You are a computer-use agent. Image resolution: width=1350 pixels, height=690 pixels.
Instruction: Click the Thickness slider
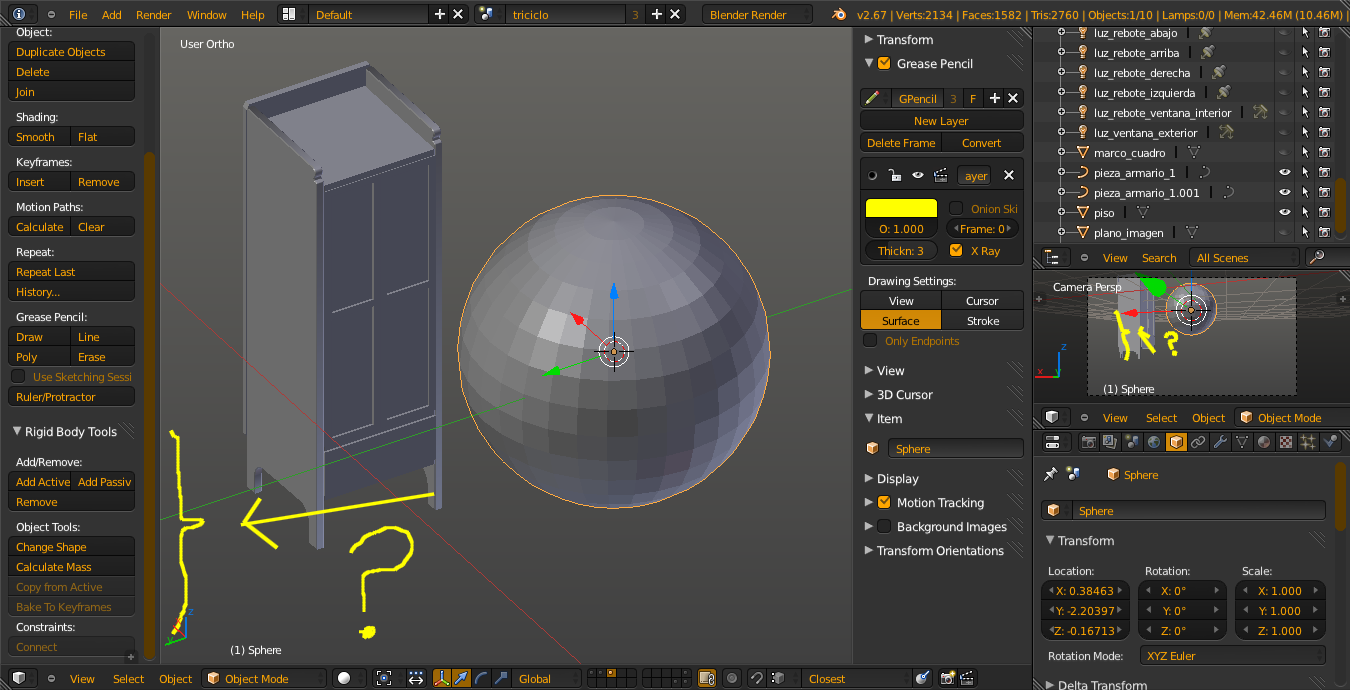[901, 250]
